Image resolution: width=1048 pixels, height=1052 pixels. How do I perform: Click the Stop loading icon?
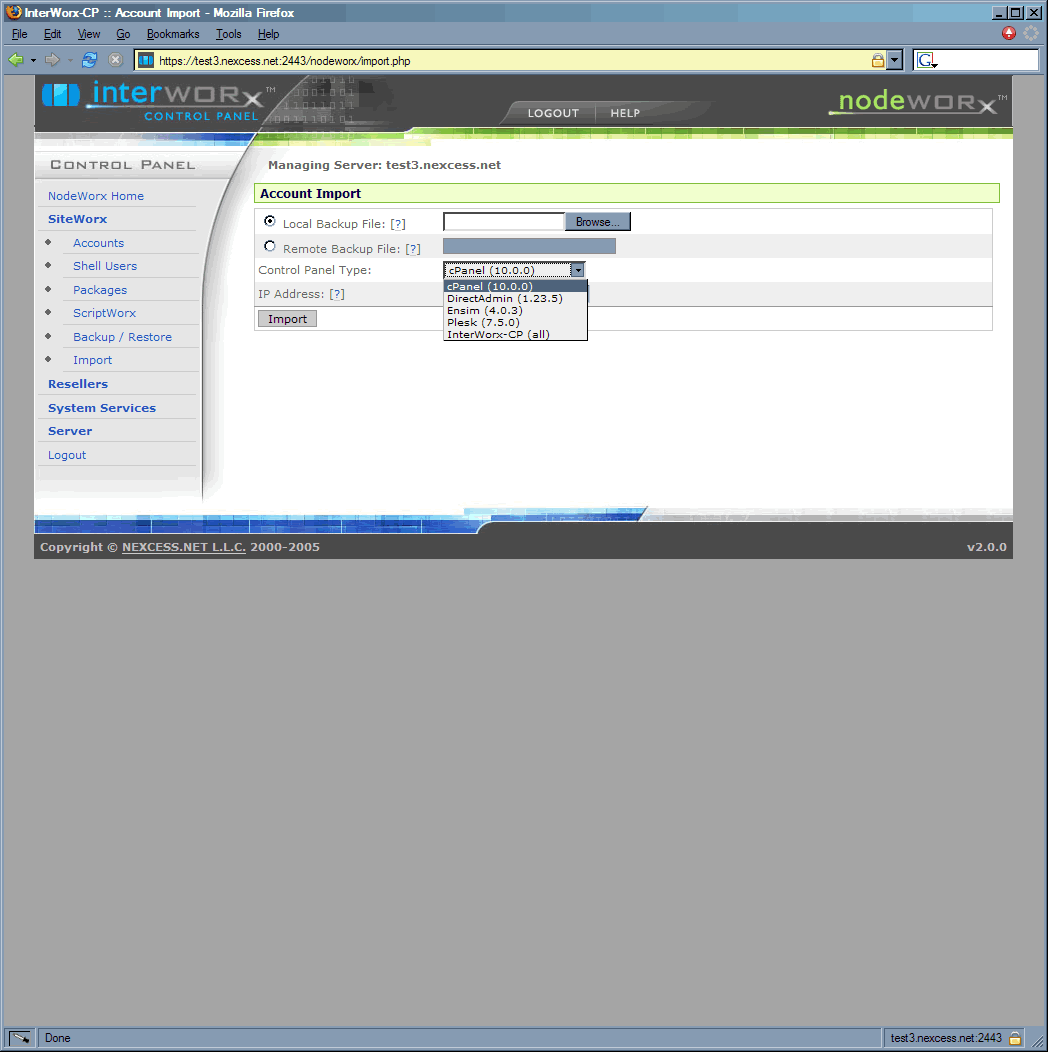coord(115,60)
